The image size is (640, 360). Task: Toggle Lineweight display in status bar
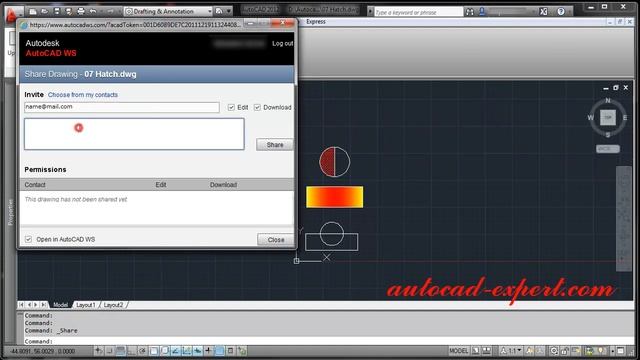pyautogui.click(x=208, y=351)
